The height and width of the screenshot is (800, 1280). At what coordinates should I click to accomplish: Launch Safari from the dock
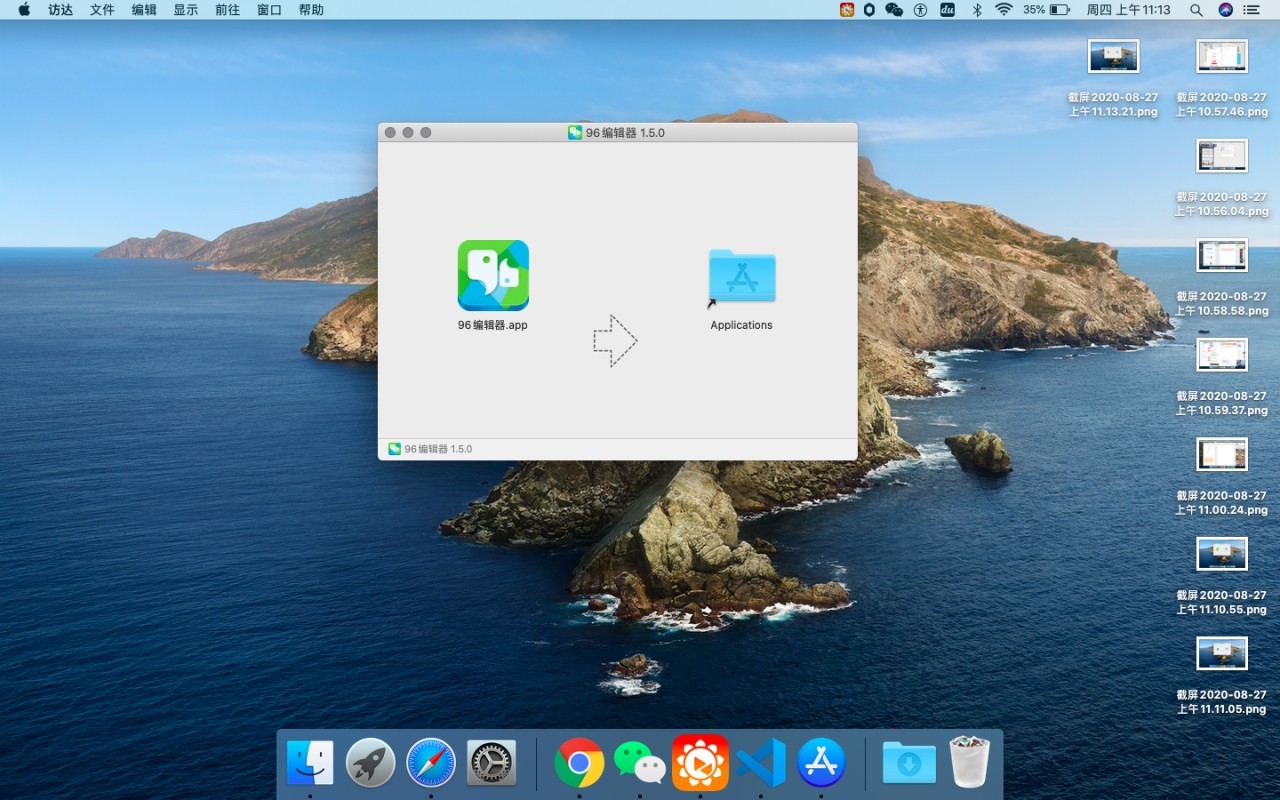[431, 763]
